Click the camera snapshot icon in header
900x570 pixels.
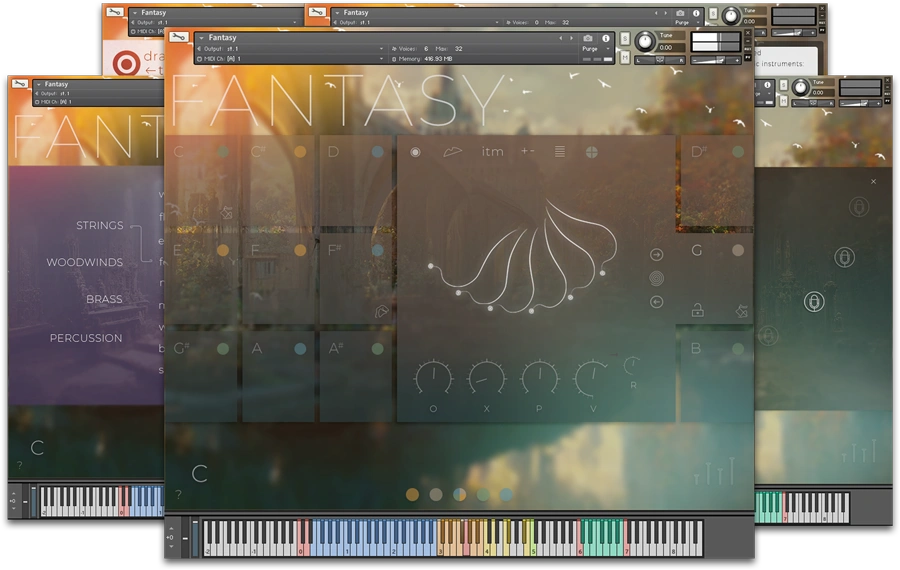tap(588, 38)
